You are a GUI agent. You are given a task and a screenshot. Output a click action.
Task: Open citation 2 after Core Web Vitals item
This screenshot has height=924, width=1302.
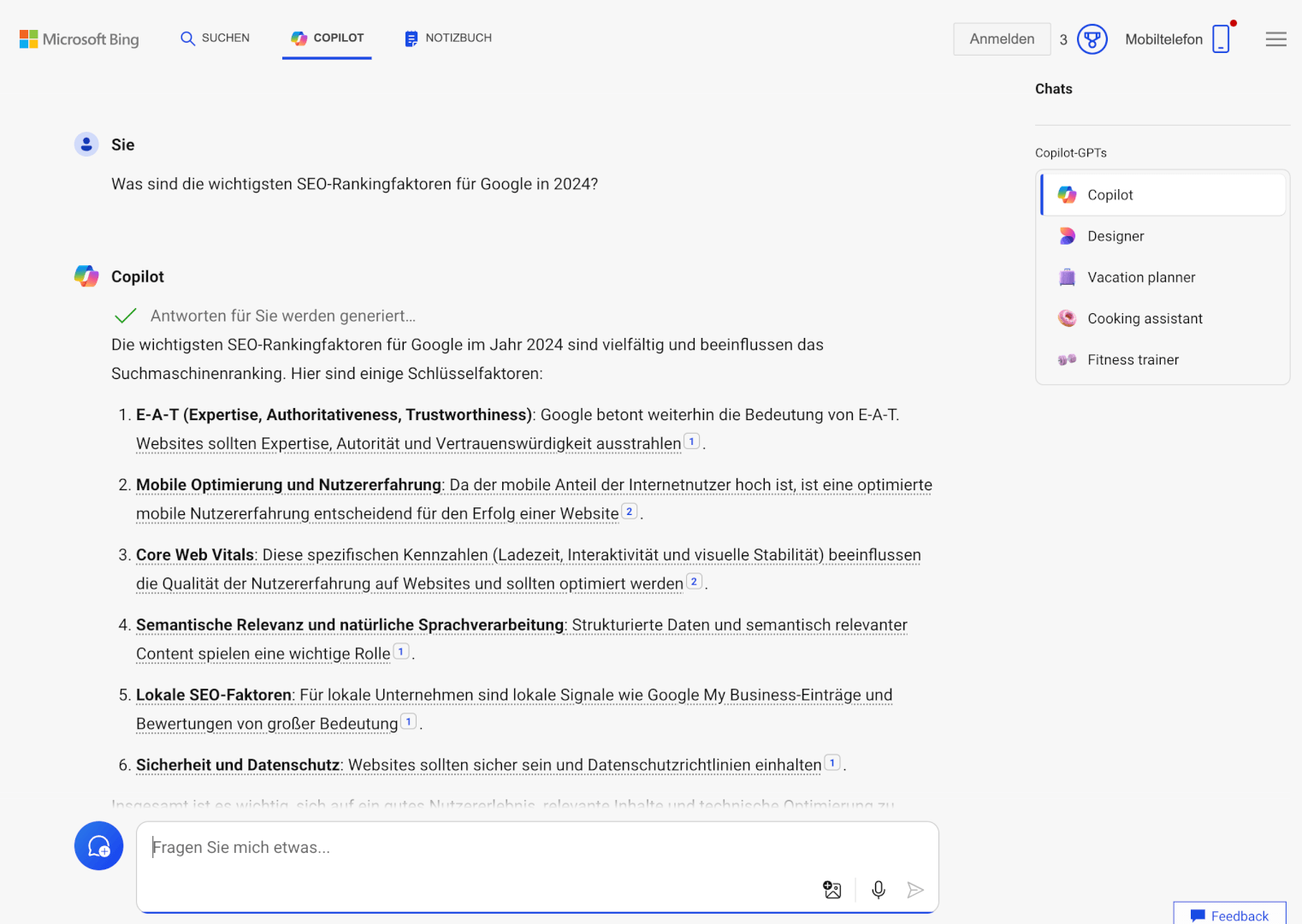click(x=694, y=582)
